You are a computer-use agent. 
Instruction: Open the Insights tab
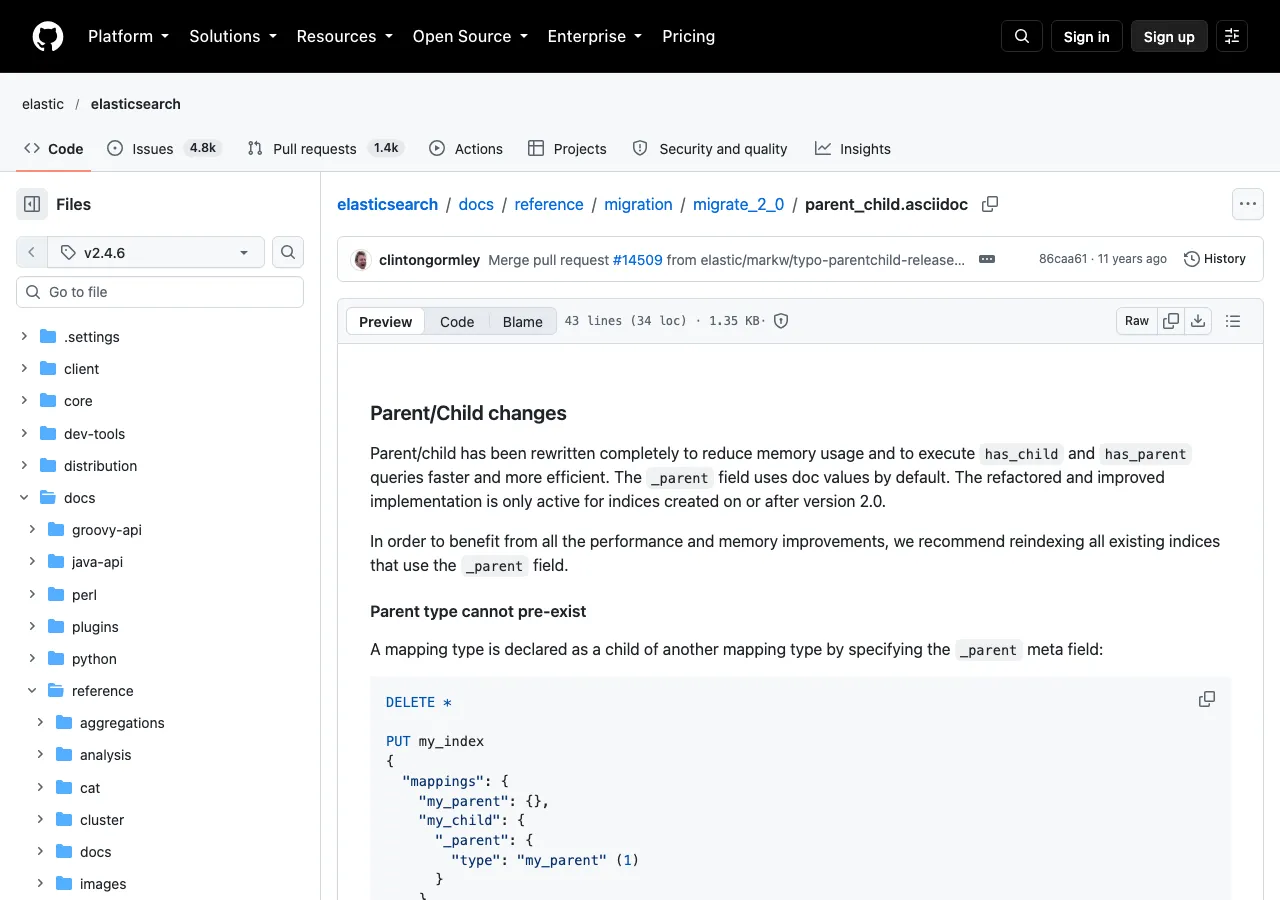853,148
